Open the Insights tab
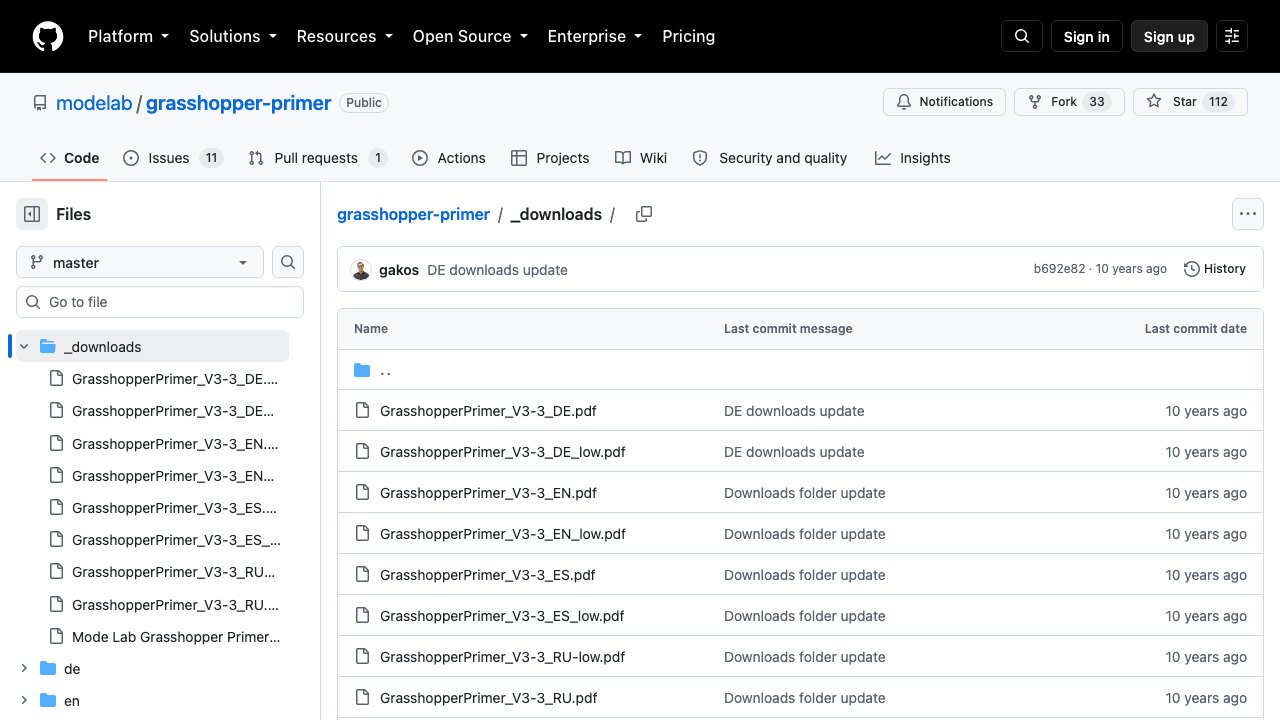Viewport: 1280px width, 720px height. pyautogui.click(x=913, y=158)
